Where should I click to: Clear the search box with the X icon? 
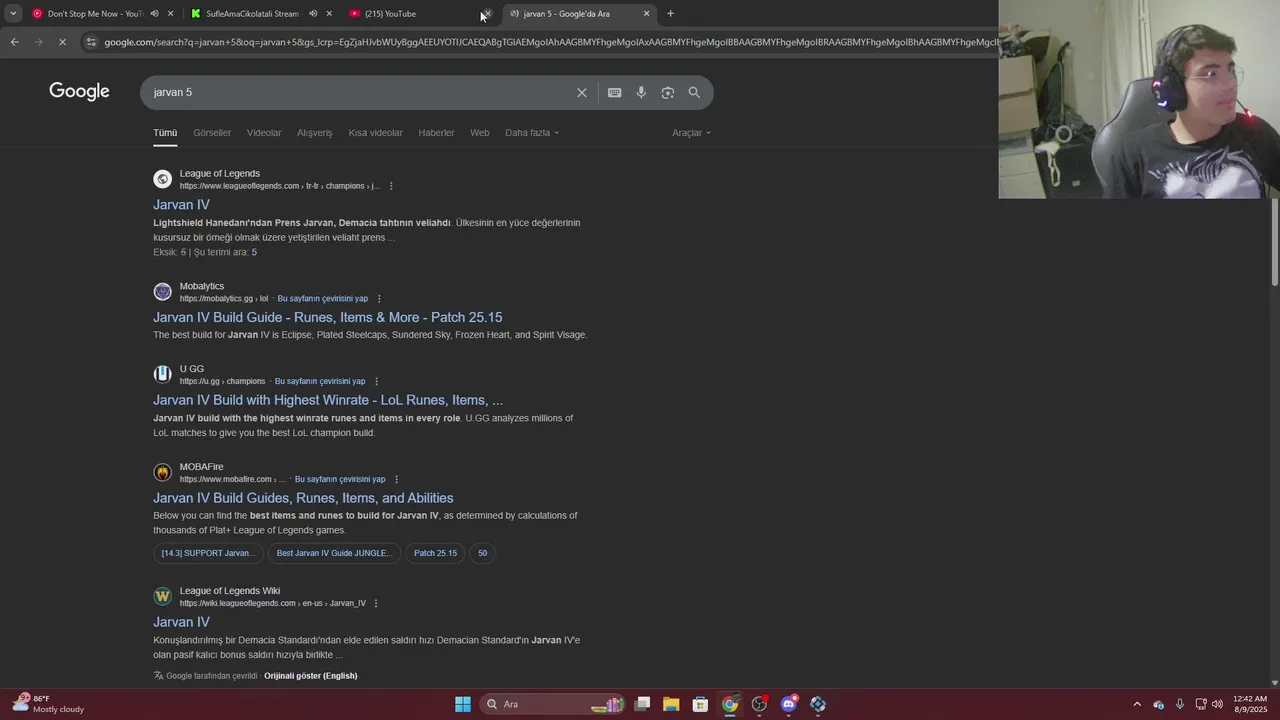coord(582,92)
